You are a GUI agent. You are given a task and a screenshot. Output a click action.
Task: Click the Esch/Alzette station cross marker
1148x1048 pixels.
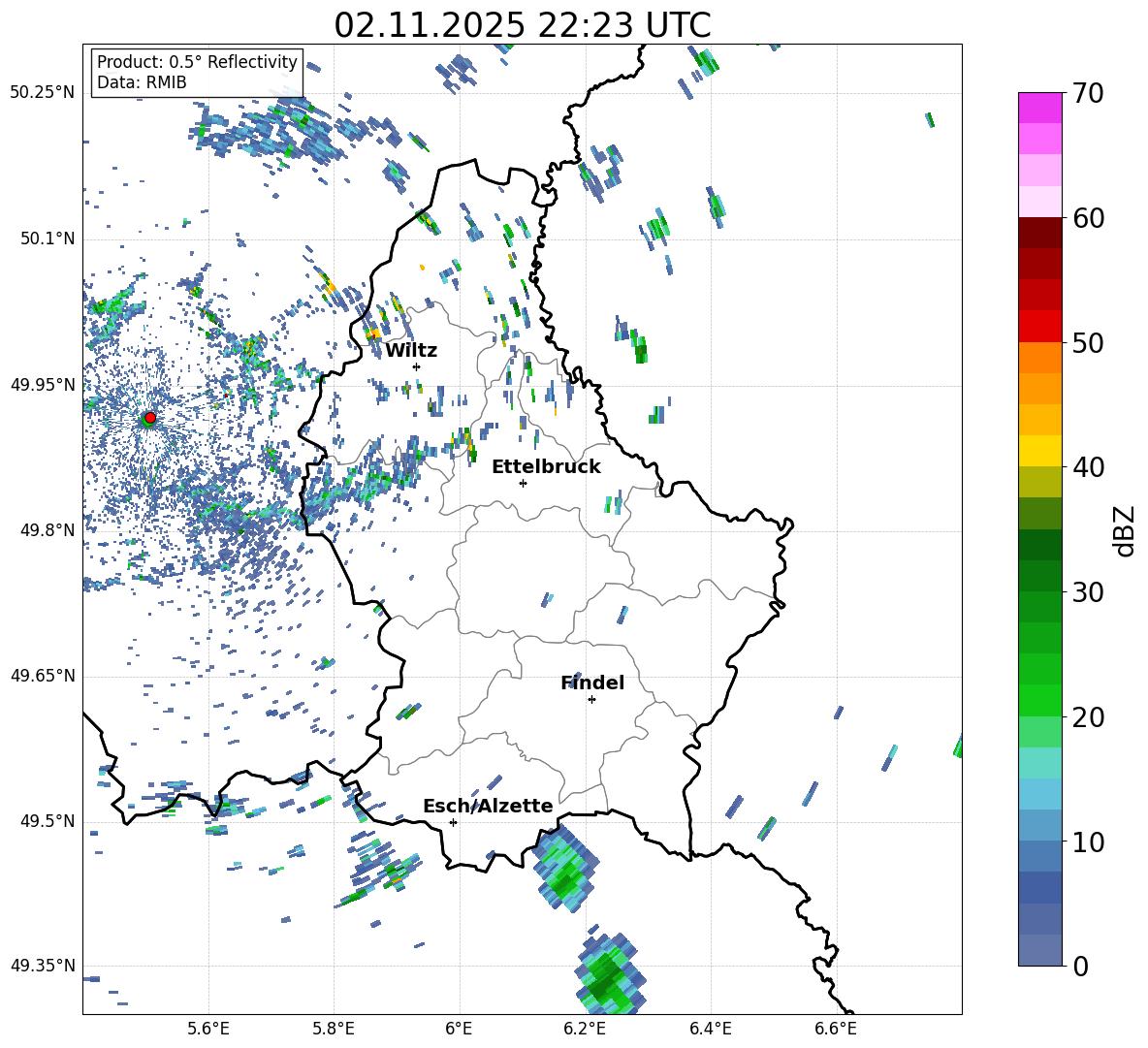[453, 822]
